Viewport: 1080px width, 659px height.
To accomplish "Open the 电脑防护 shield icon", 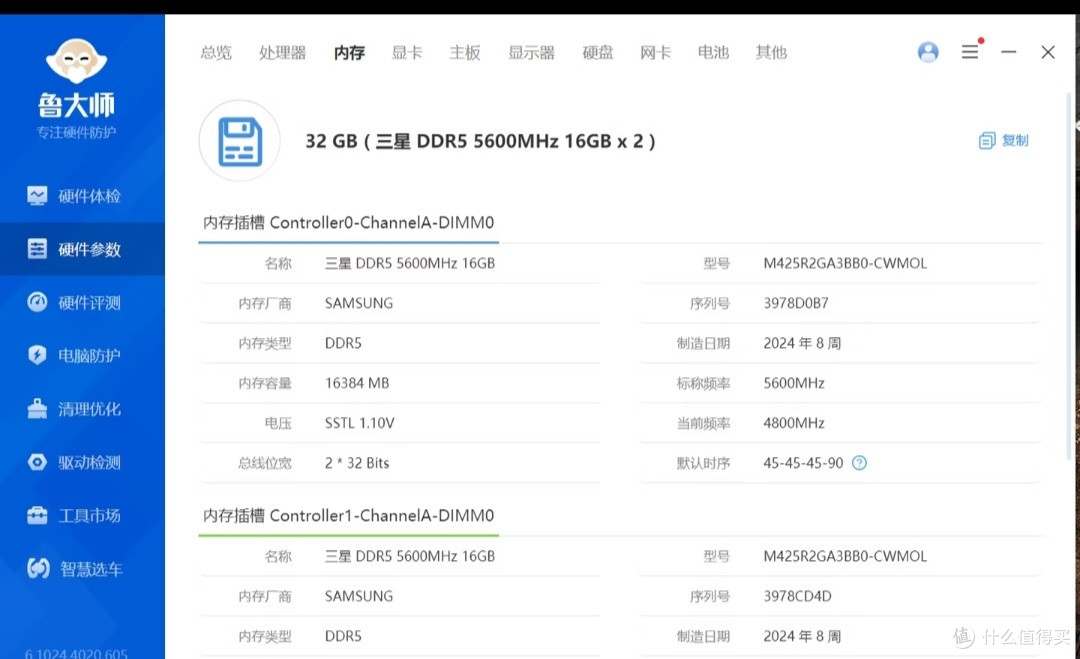I will click(x=37, y=355).
